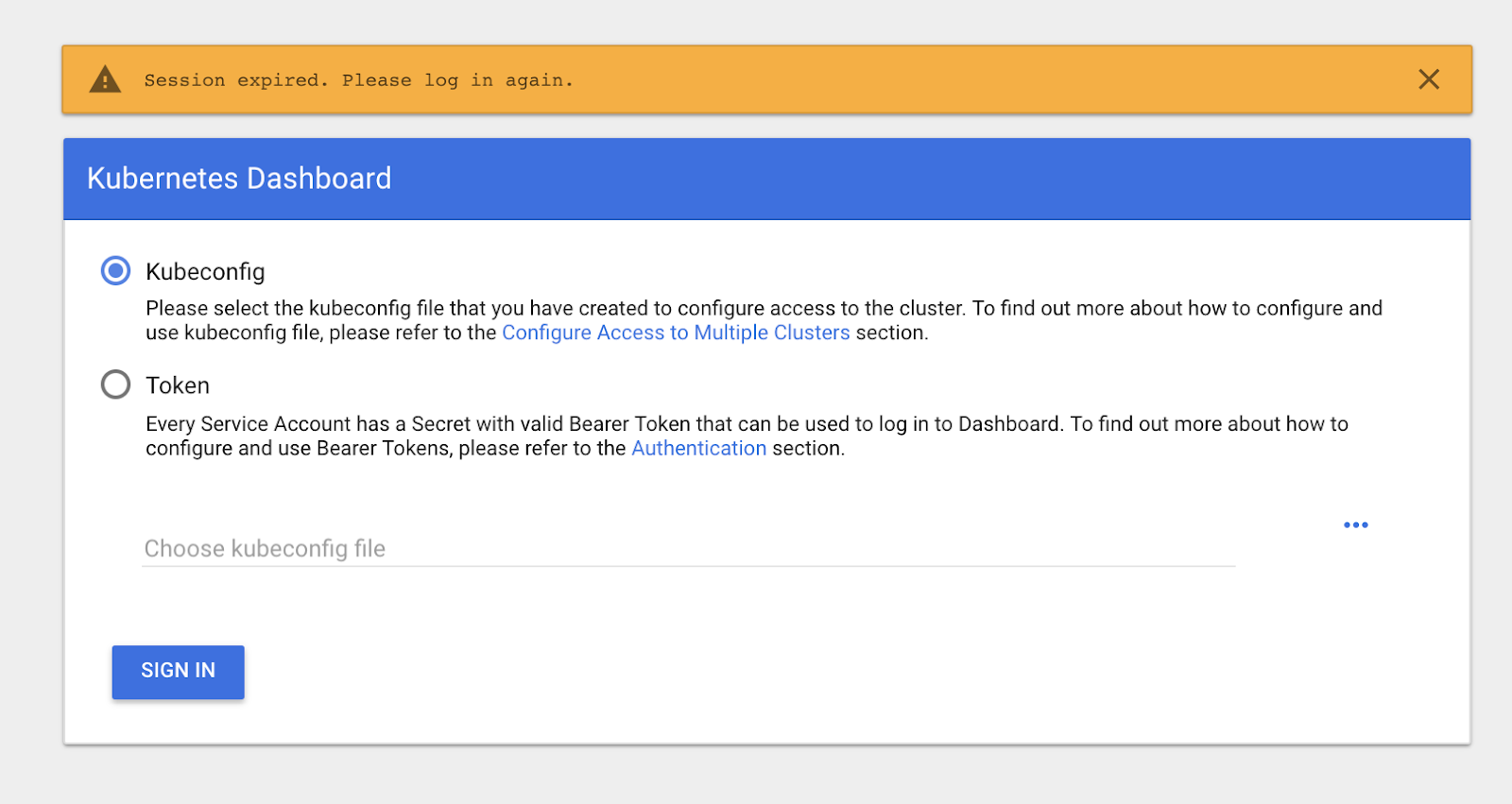
Task: Click the warning triangle icon in banner
Action: (x=105, y=80)
